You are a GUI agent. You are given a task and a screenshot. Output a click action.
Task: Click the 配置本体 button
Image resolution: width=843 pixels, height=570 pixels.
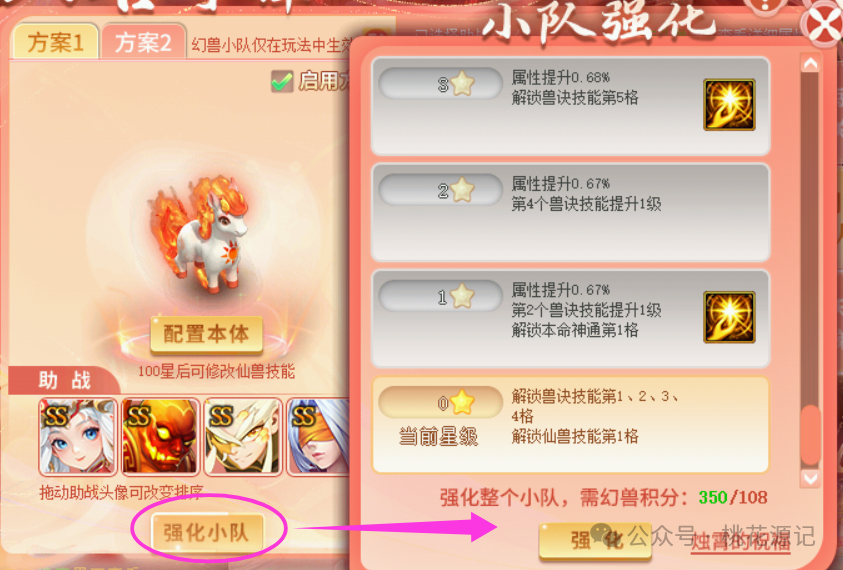[x=206, y=334]
